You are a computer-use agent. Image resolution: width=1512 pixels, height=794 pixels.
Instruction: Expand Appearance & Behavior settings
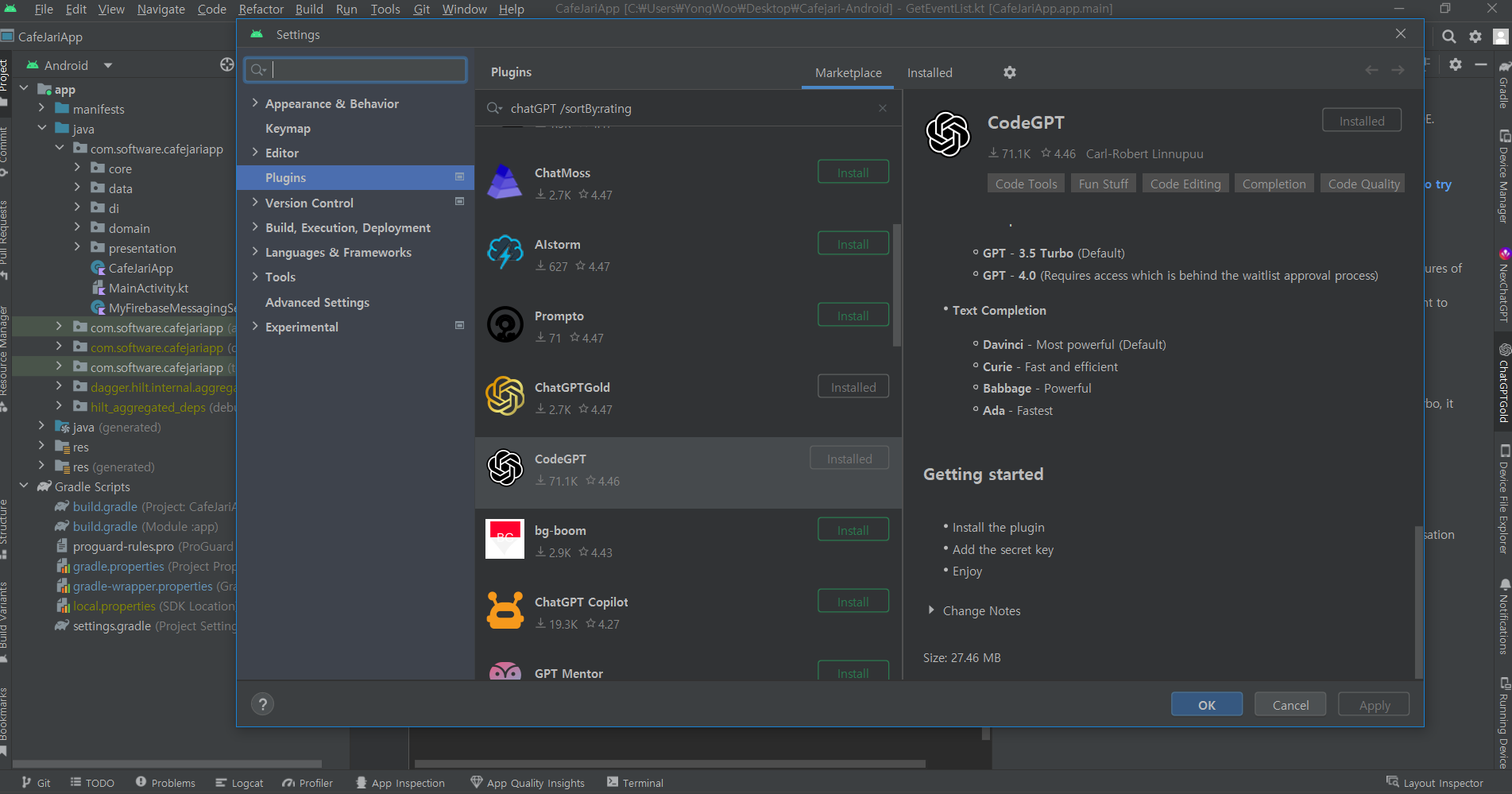pyautogui.click(x=255, y=103)
